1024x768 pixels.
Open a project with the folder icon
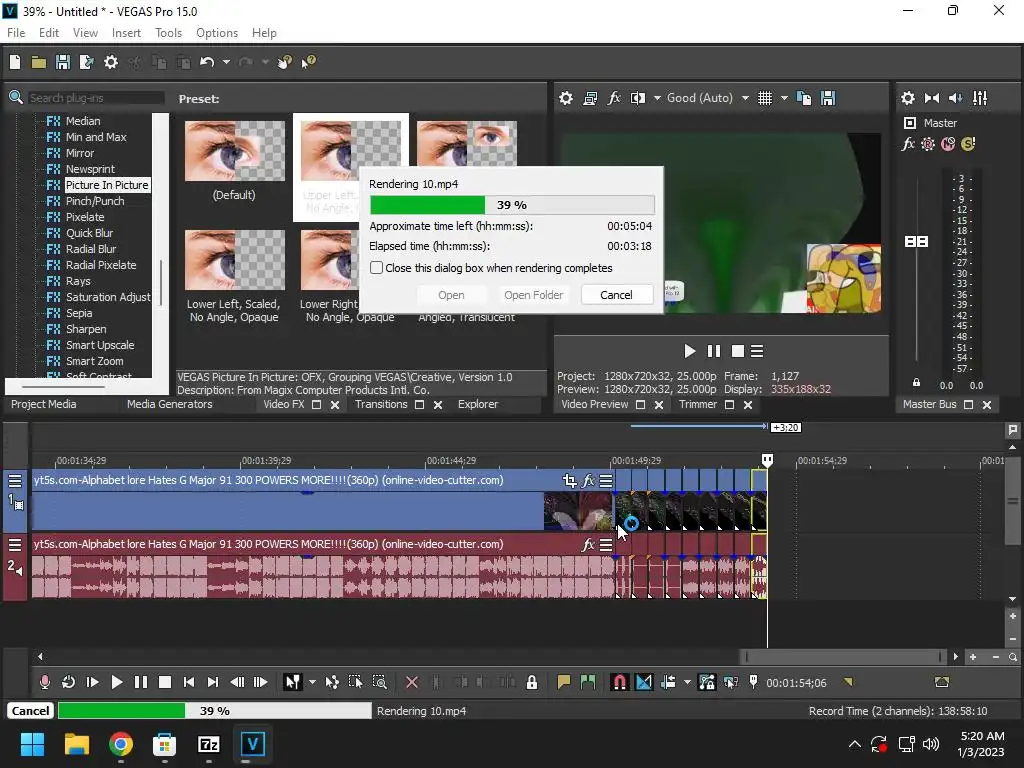[x=39, y=62]
